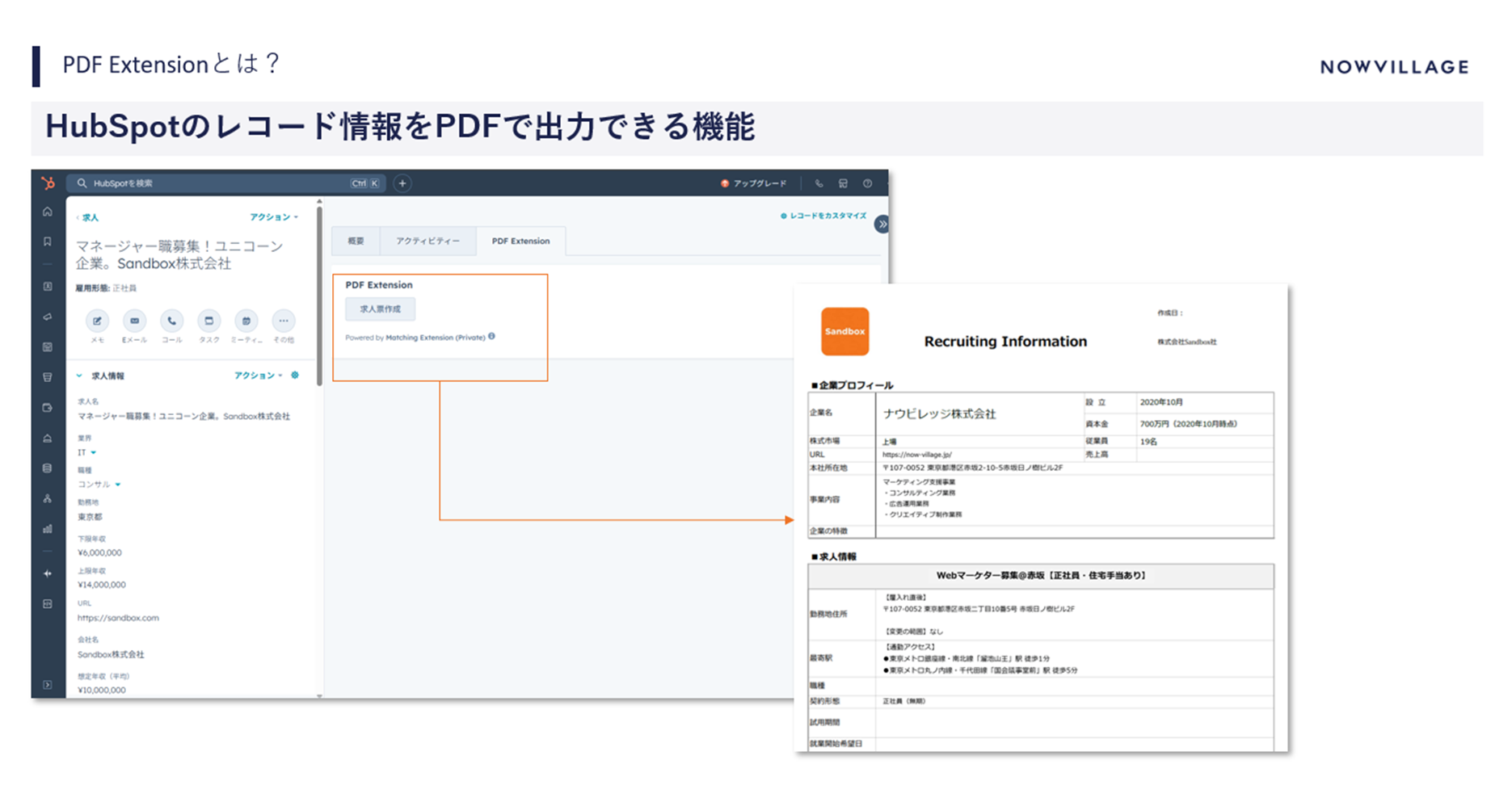Screen dimensions: 1512x802
Task: Click the plus create button in the top bar
Action: pos(402,183)
